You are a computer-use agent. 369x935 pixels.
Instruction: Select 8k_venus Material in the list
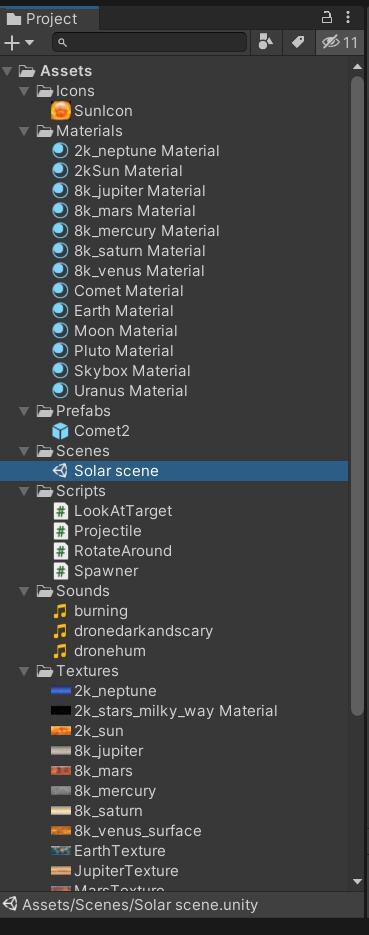(139, 271)
